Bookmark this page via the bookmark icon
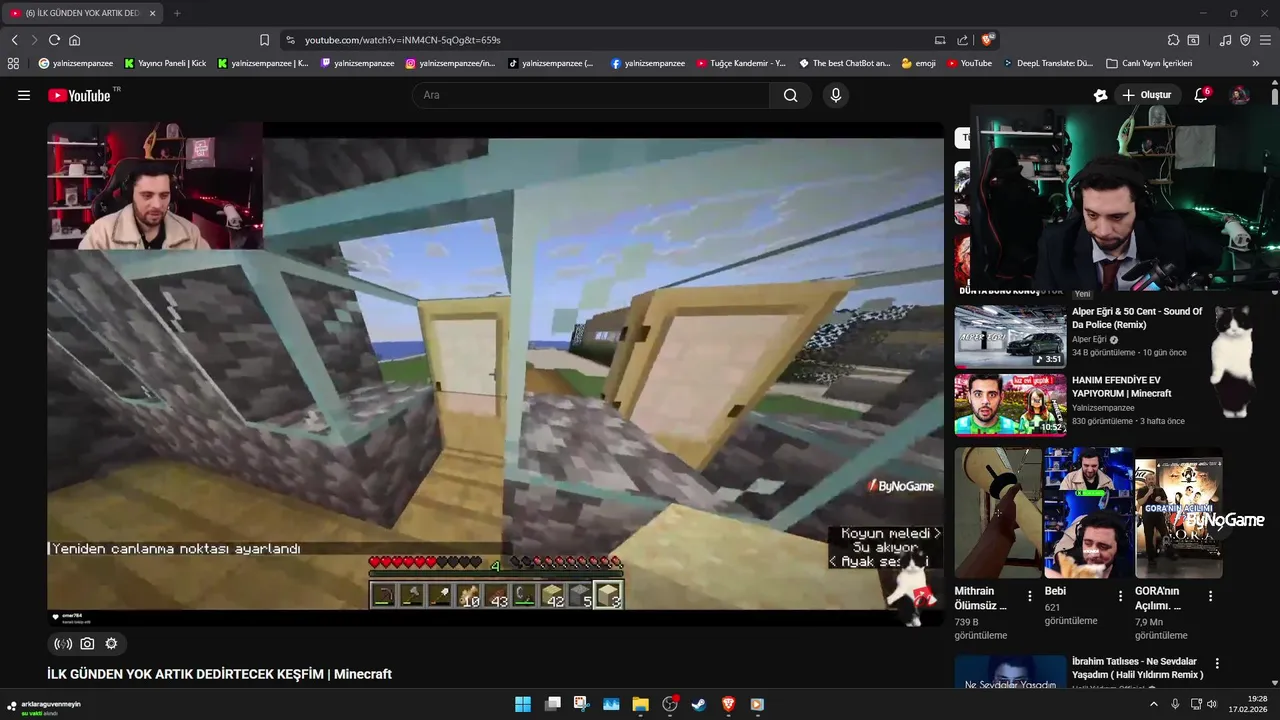Viewport: 1280px width, 720px height. (264, 40)
